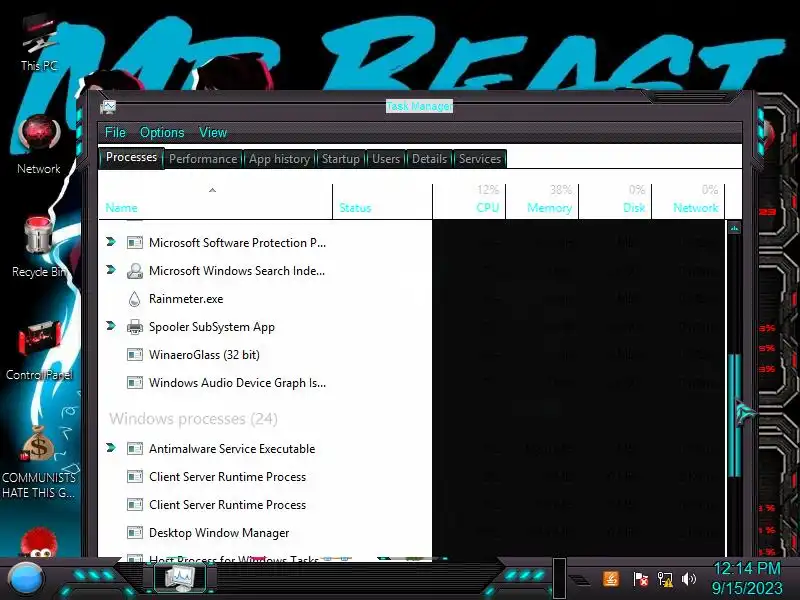Open the Recycle Bin desktop icon
The height and width of the screenshot is (600, 800).
pos(39,247)
